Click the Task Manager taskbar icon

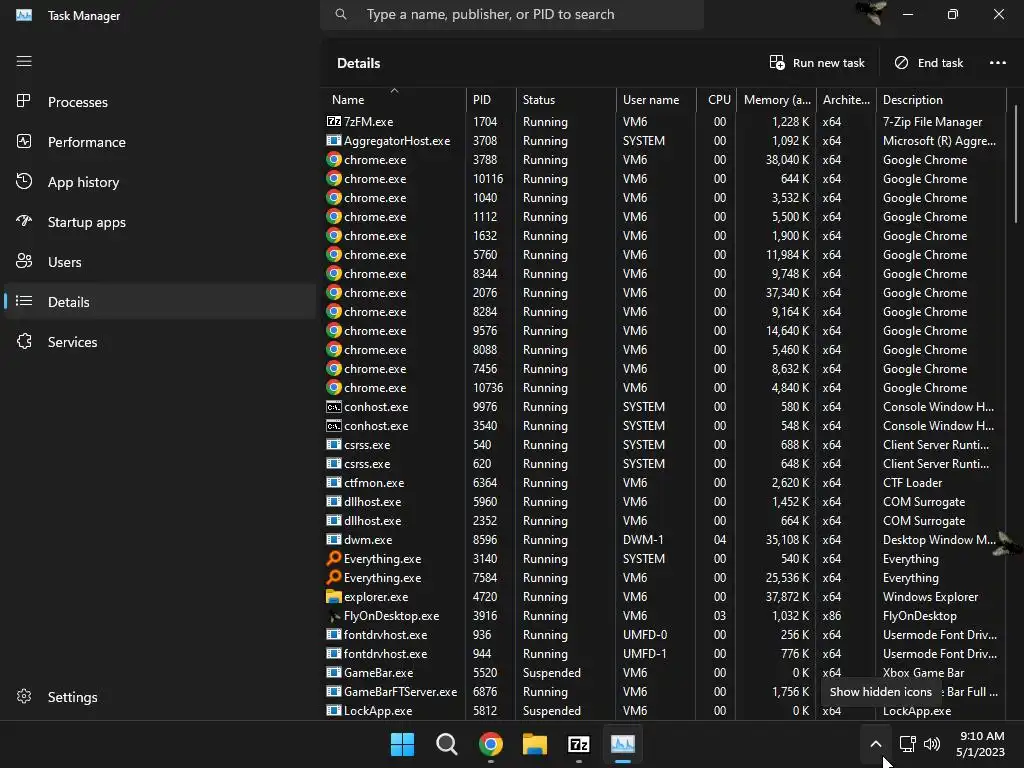coord(623,744)
